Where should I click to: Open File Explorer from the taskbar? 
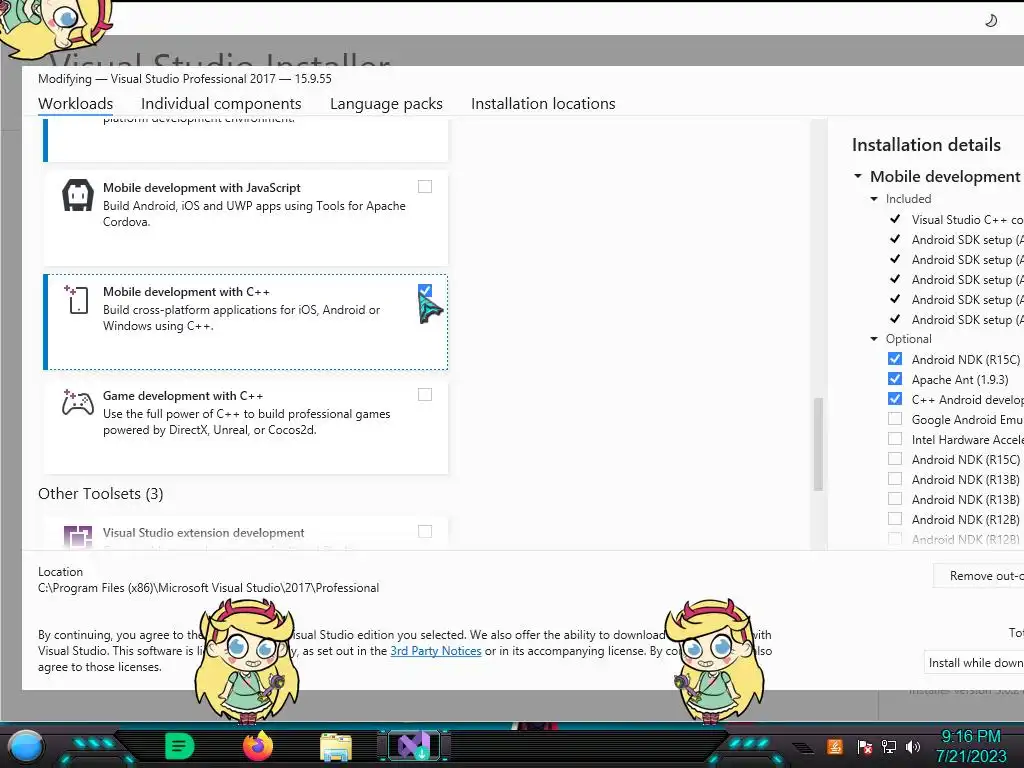[x=336, y=747]
